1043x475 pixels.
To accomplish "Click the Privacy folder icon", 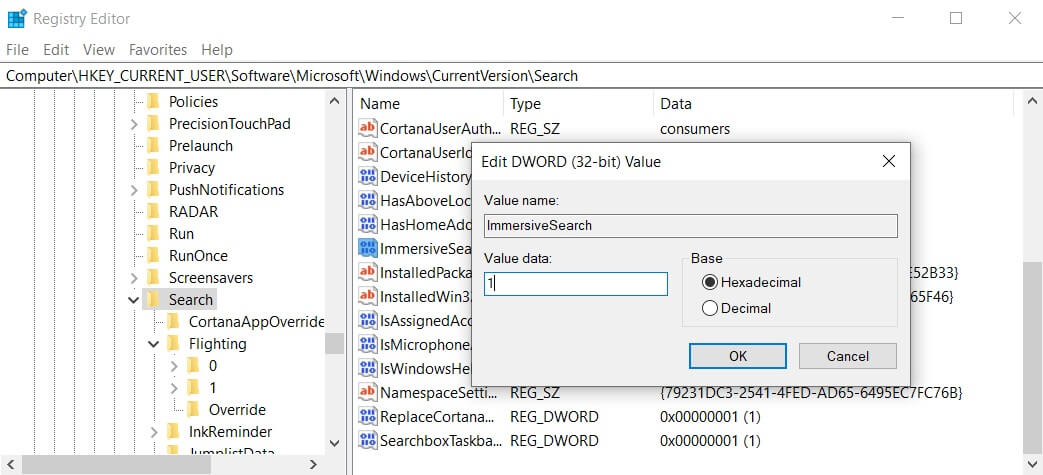I will point(154,167).
